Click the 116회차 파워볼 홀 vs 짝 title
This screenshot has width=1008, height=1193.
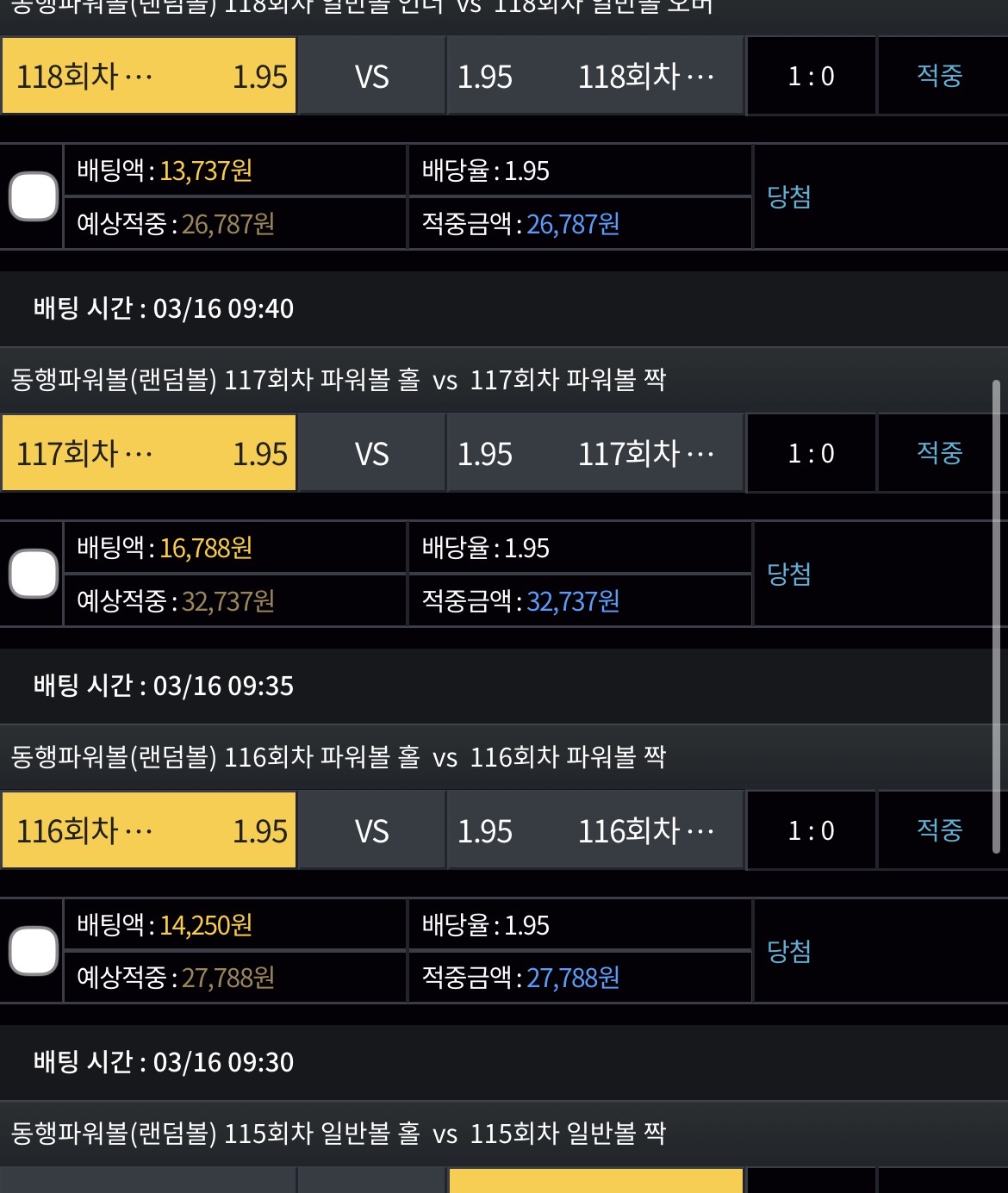(338, 757)
